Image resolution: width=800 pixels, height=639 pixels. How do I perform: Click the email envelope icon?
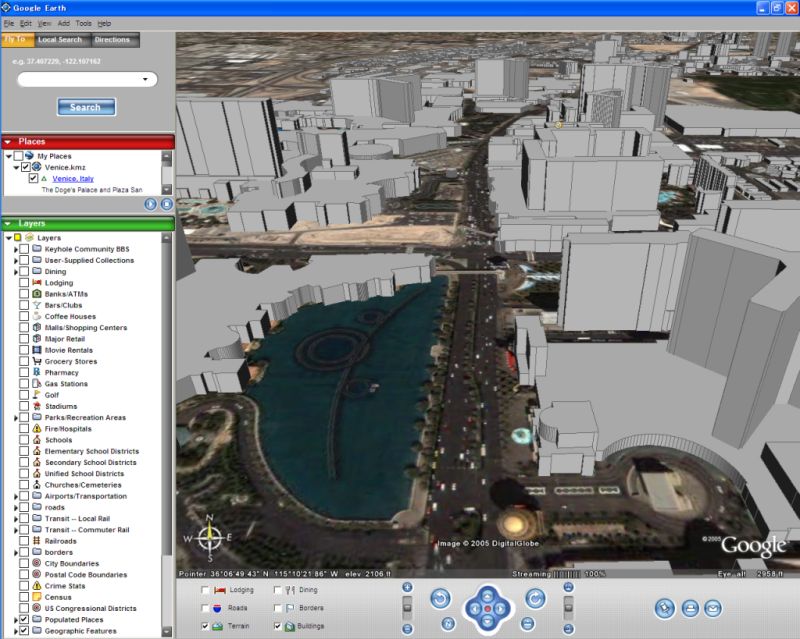(x=713, y=607)
